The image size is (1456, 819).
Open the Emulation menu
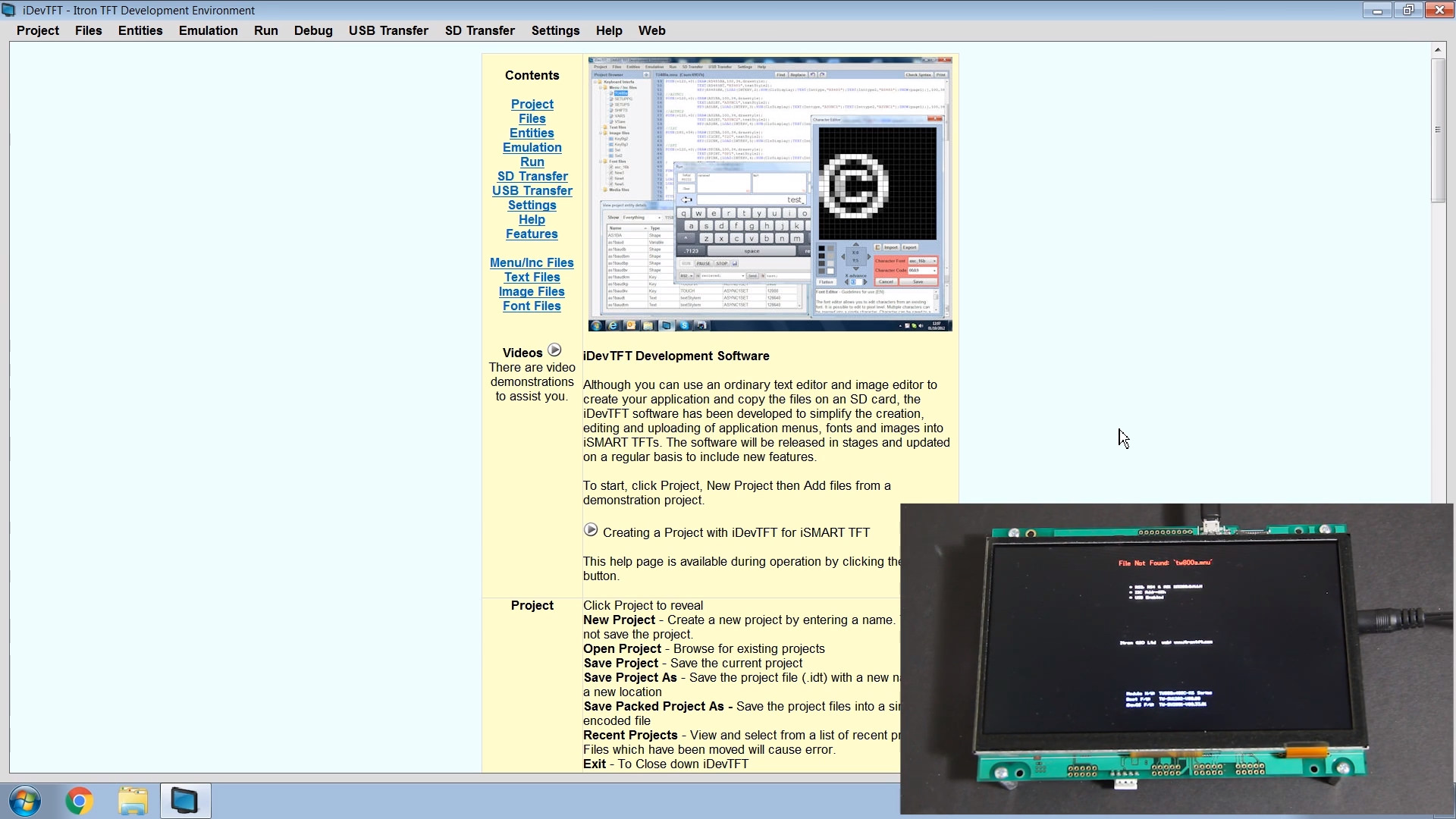coord(208,30)
